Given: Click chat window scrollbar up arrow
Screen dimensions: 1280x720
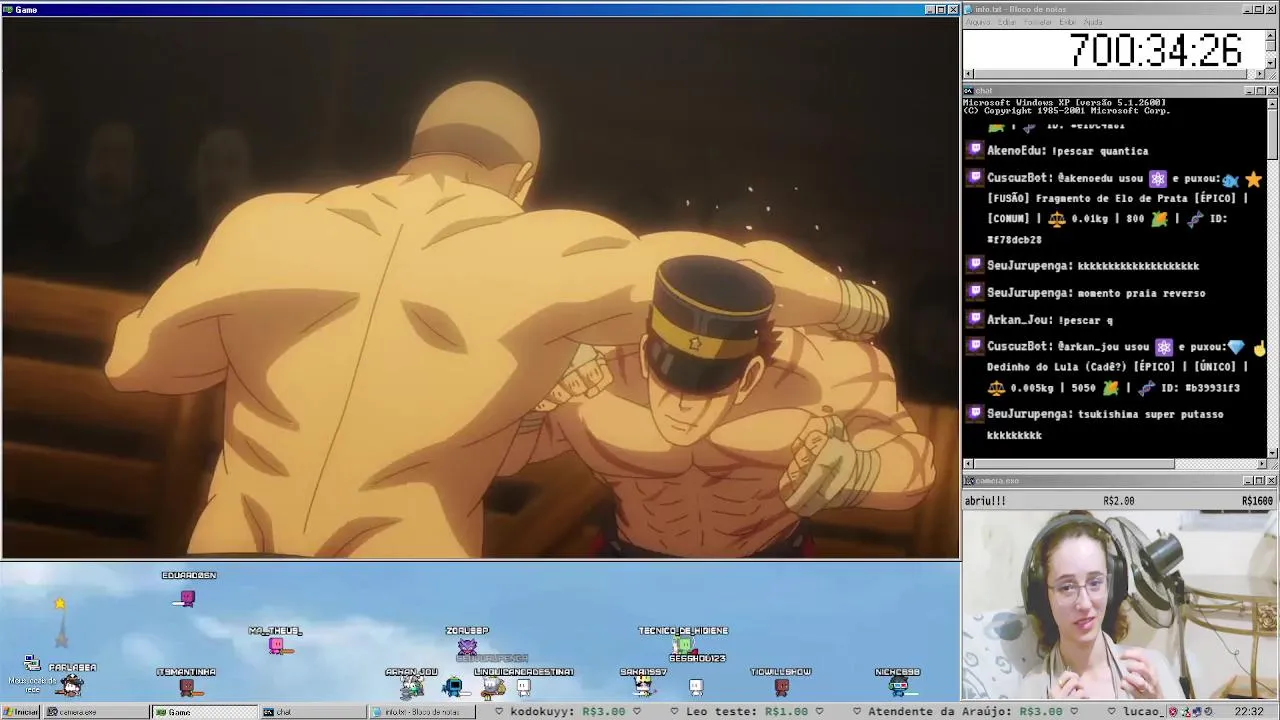Looking at the screenshot, I should pyautogui.click(x=1272, y=103).
